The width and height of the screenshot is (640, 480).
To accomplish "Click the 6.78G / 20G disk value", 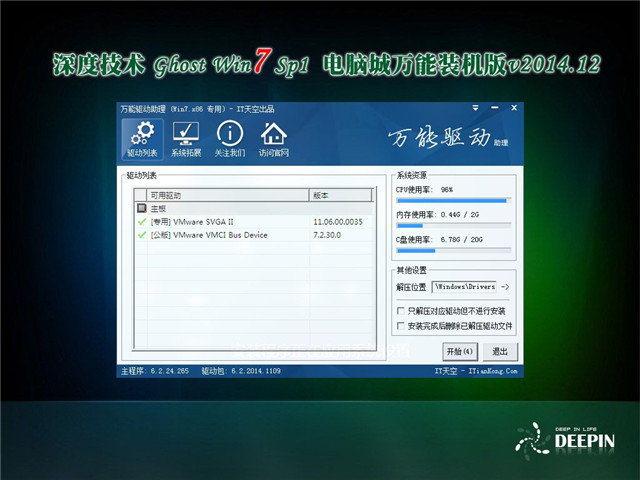I will (461, 239).
